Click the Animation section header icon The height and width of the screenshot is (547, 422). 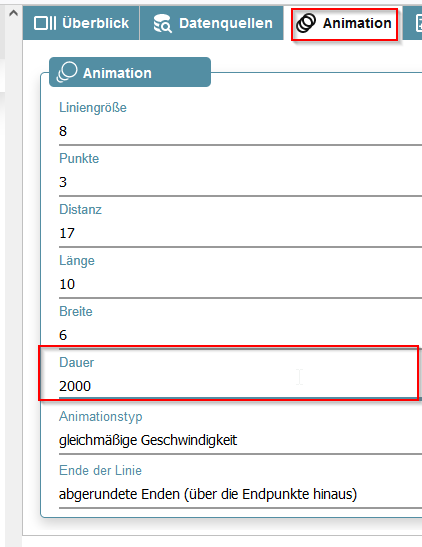click(67, 72)
